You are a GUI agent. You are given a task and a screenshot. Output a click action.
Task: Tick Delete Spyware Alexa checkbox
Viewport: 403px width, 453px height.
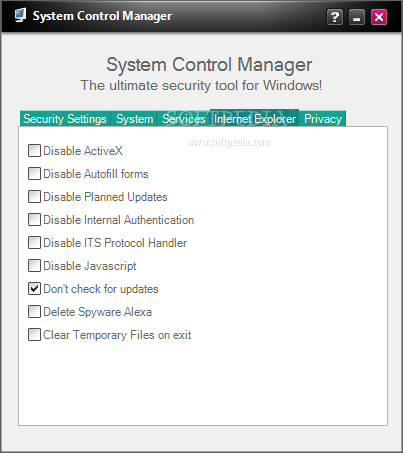tap(34, 312)
